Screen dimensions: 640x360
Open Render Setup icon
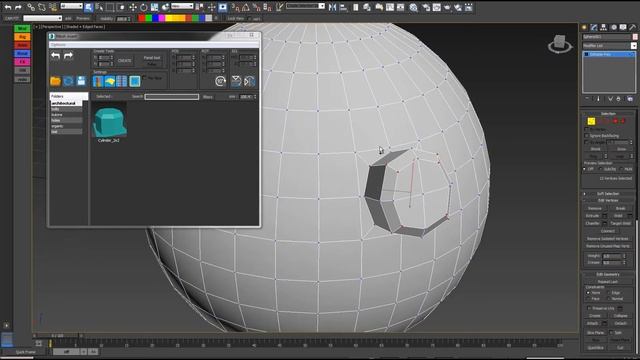point(426,7)
